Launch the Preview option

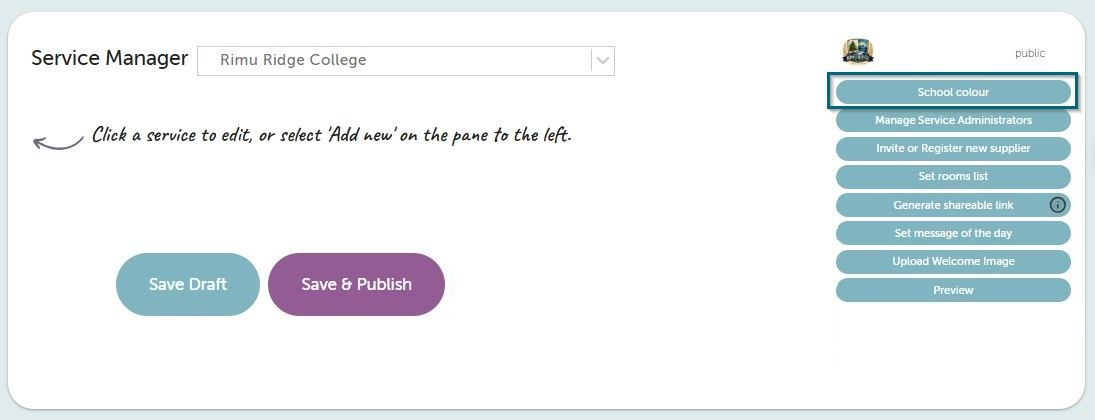point(953,290)
